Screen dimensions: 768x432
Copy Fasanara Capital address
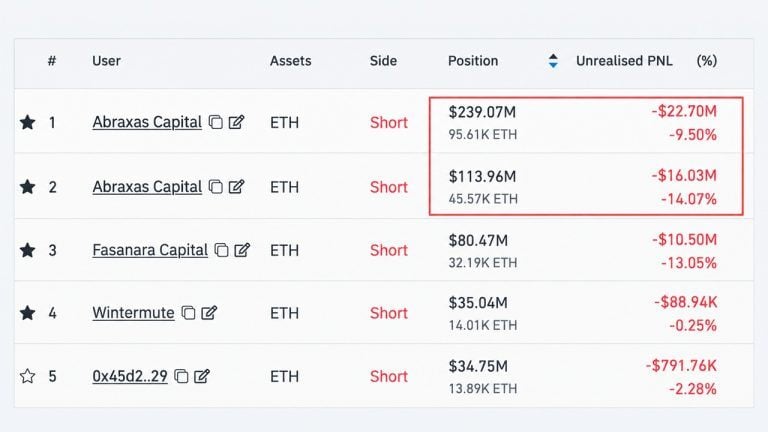coord(221,250)
